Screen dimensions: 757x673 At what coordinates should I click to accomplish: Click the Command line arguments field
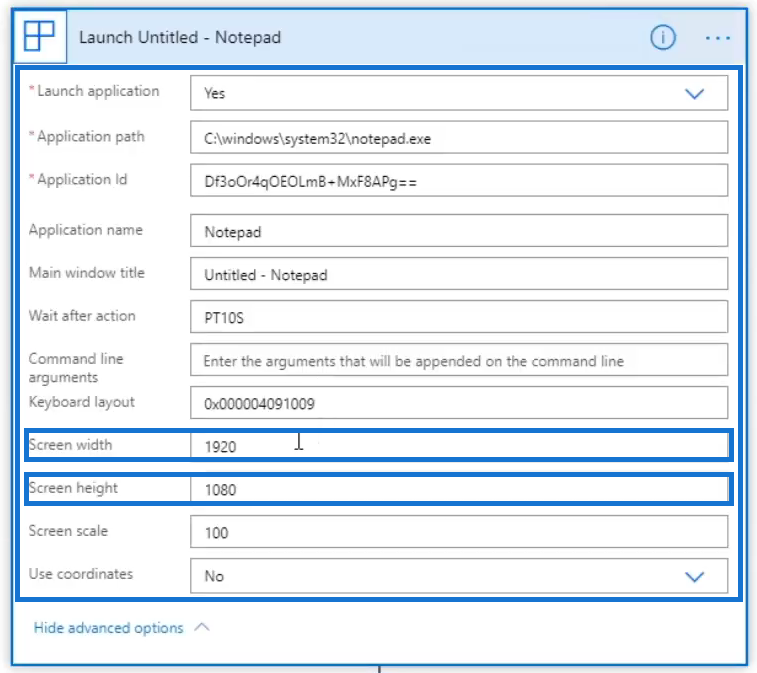[x=459, y=360]
